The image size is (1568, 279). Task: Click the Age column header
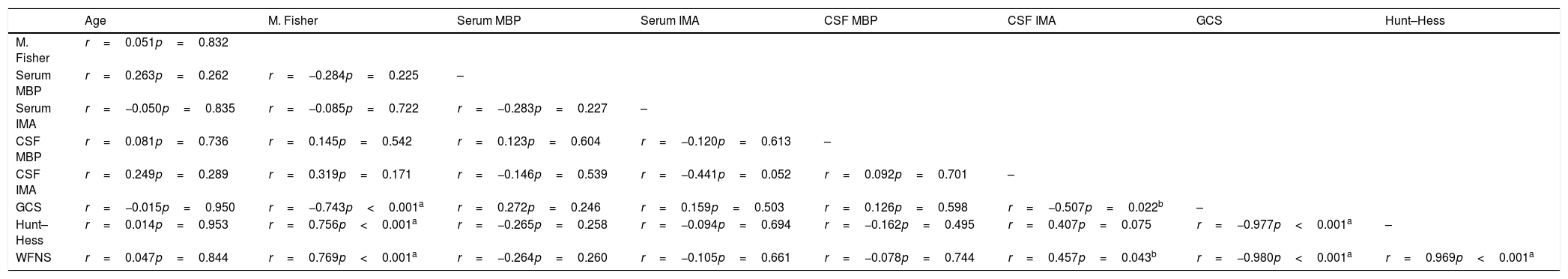tap(95, 21)
